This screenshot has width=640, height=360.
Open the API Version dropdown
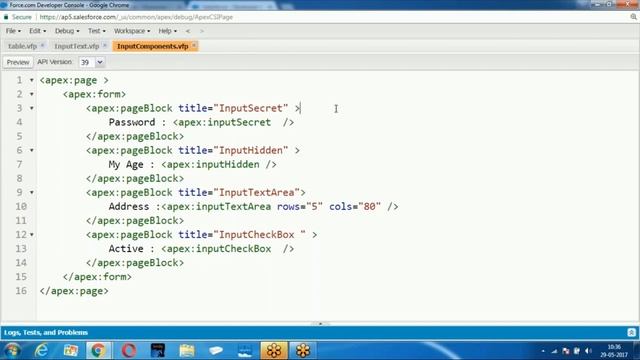[100, 62]
